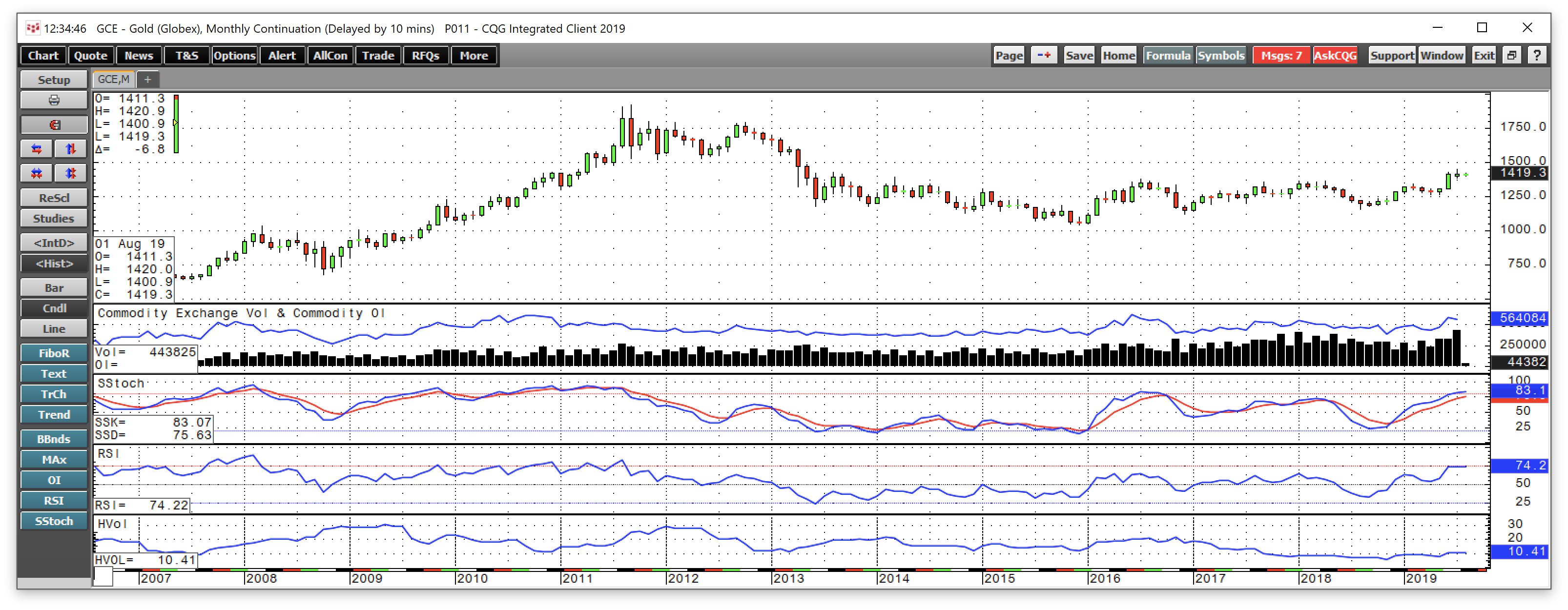Toggle the BBnds study

(x=54, y=439)
